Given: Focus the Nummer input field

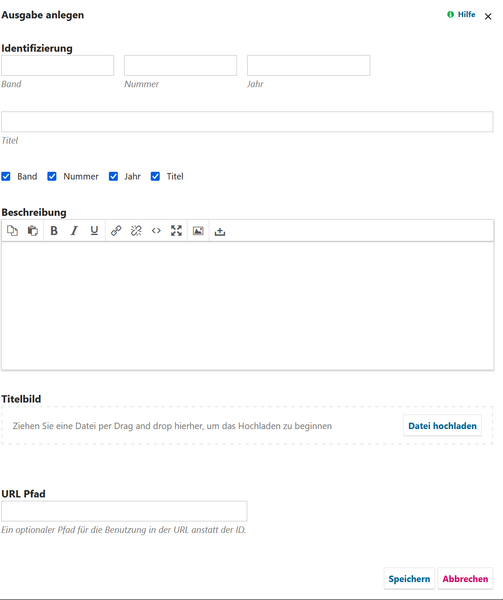Looking at the screenshot, I should (x=181, y=65).
